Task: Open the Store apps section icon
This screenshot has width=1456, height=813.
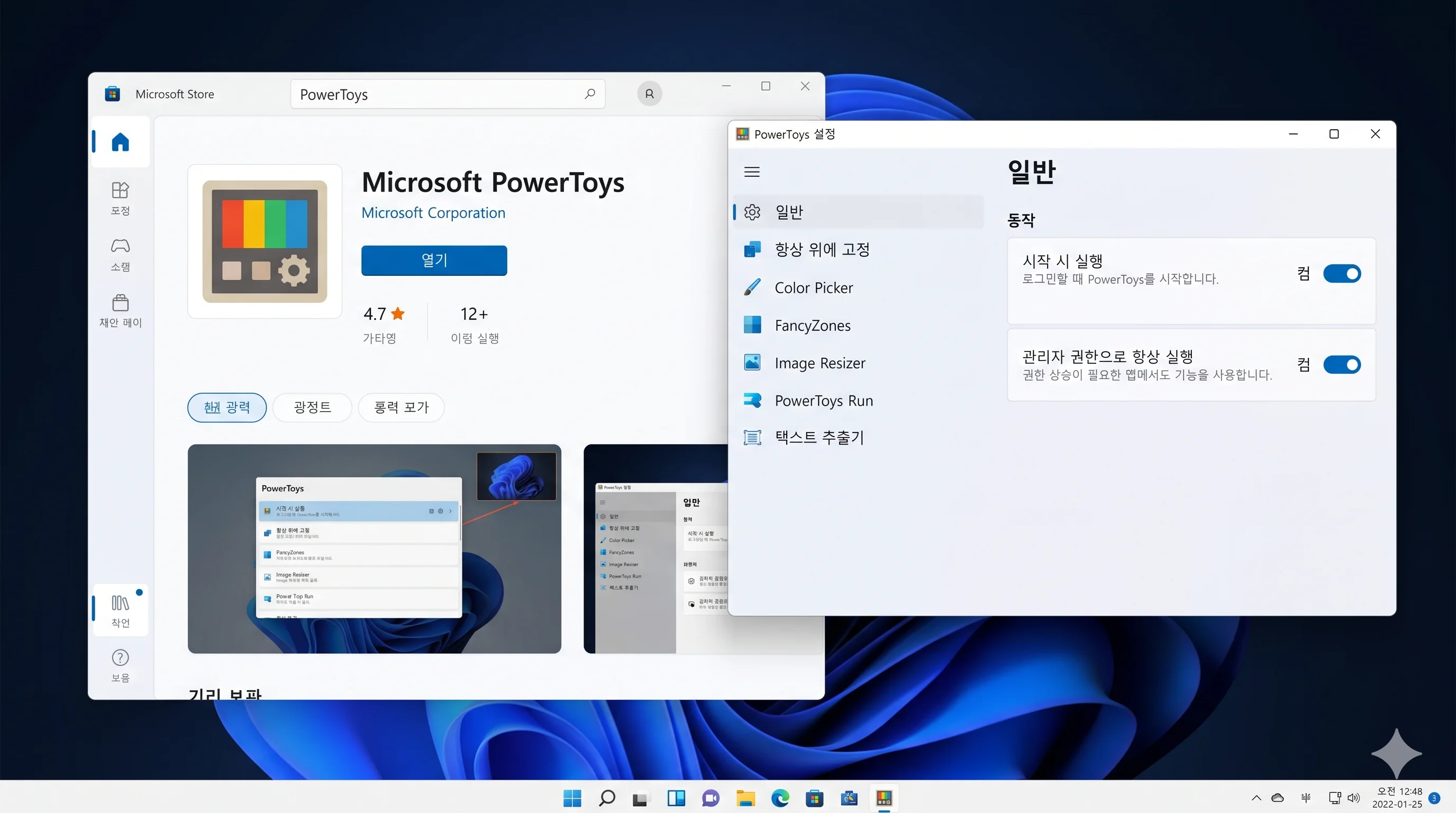Action: pyautogui.click(x=121, y=198)
